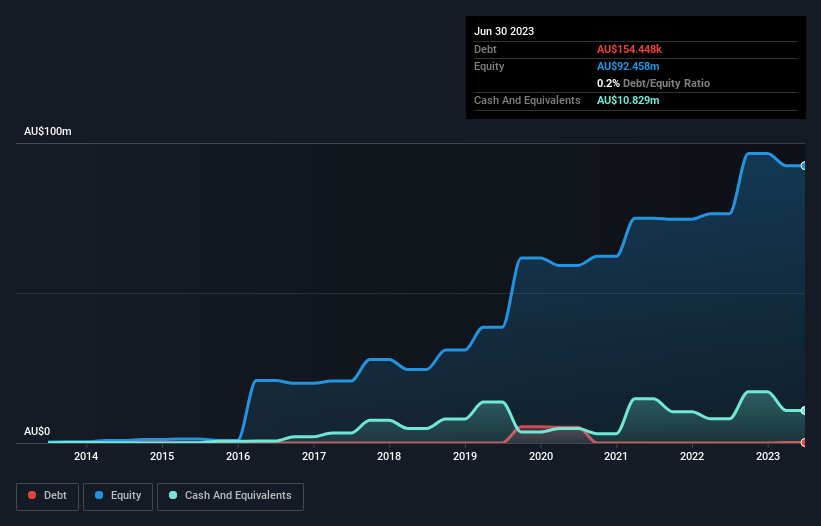Click the teal Cash endpoint marker
Screen dimensions: 821x526
804,410
